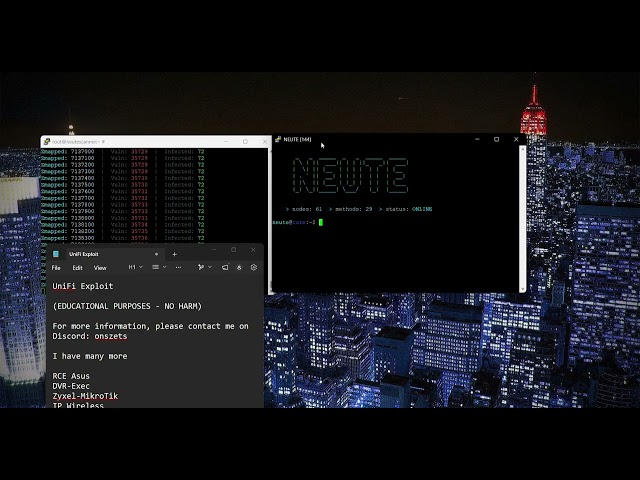Click the PuTTY icon in root scanner window title

coord(47,142)
